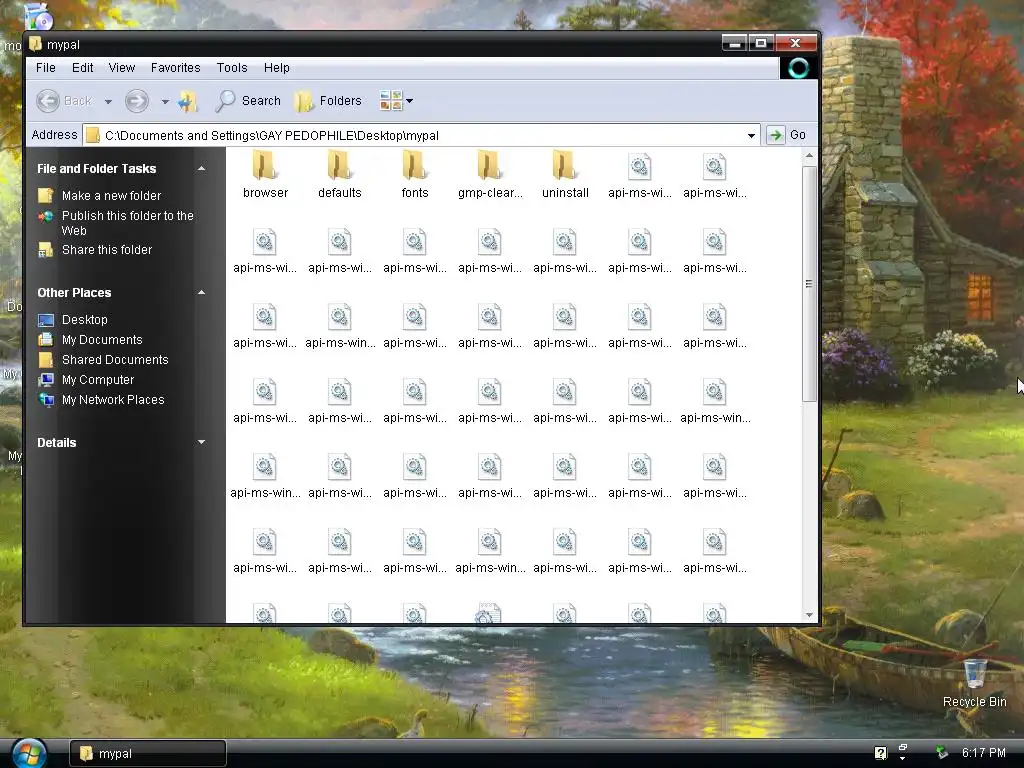Open the Forward history dropdown arrow

165,101
